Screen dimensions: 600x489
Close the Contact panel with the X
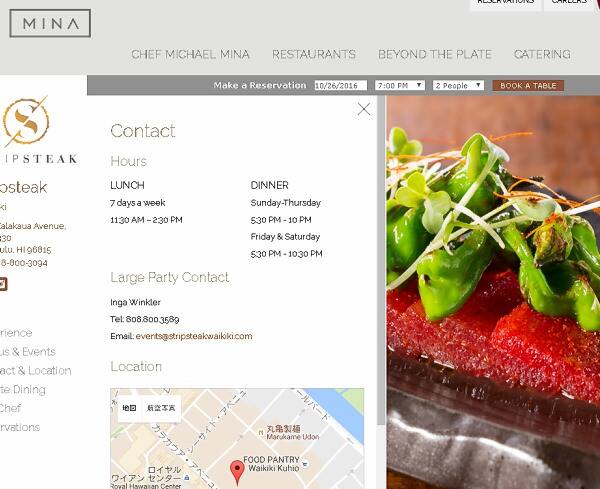tap(364, 109)
